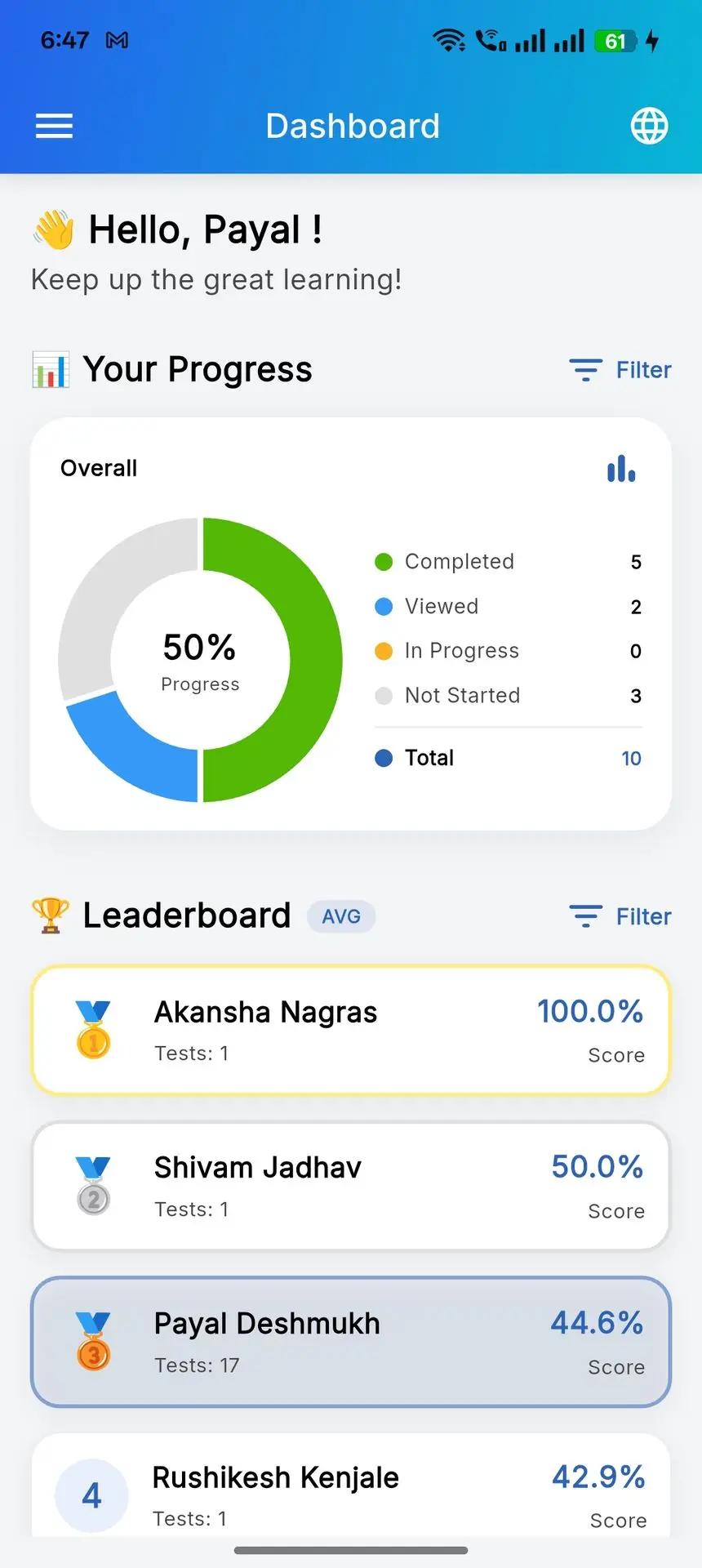Open Payal Deshmukh leaderboard card
Viewport: 702px width, 1568px height.
click(351, 1342)
